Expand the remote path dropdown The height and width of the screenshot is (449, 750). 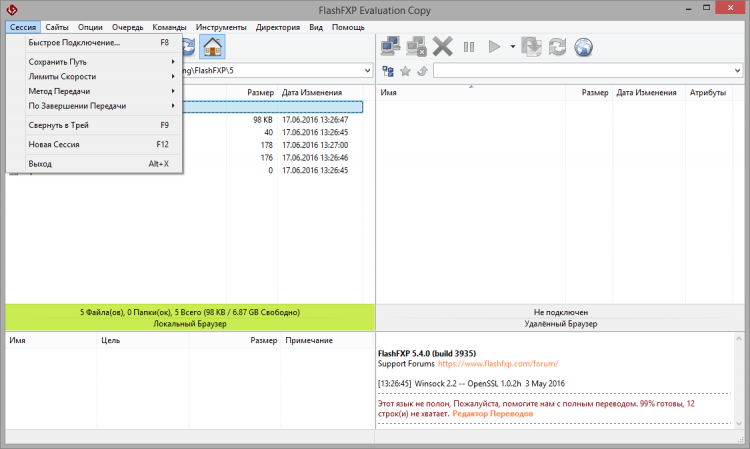[x=737, y=70]
